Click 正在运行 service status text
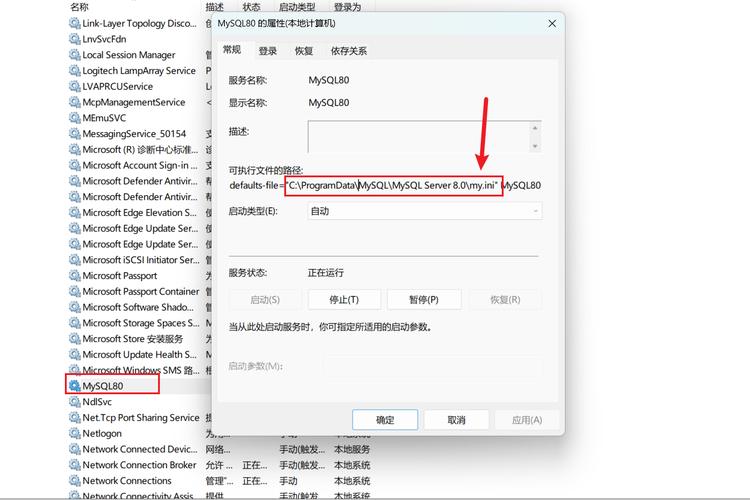Screen dimensions: 750x500 [x=326, y=273]
